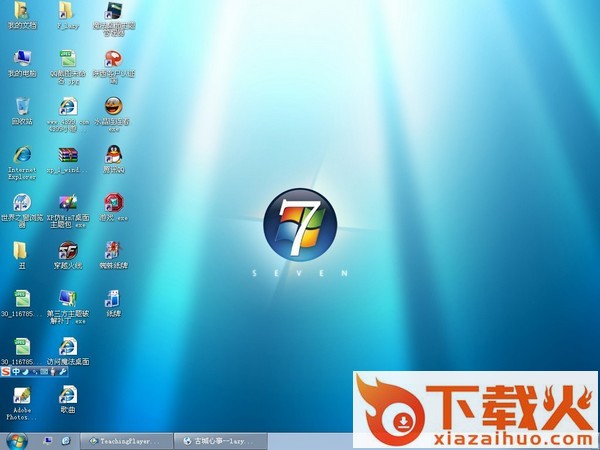Select the 回收站 recycle bin

pyautogui.click(x=22, y=106)
